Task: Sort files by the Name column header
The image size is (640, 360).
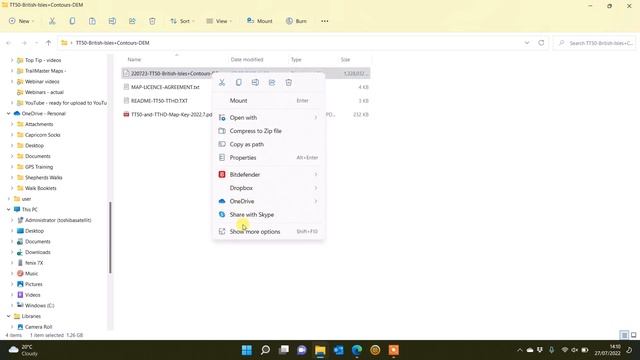Action: click(134, 60)
